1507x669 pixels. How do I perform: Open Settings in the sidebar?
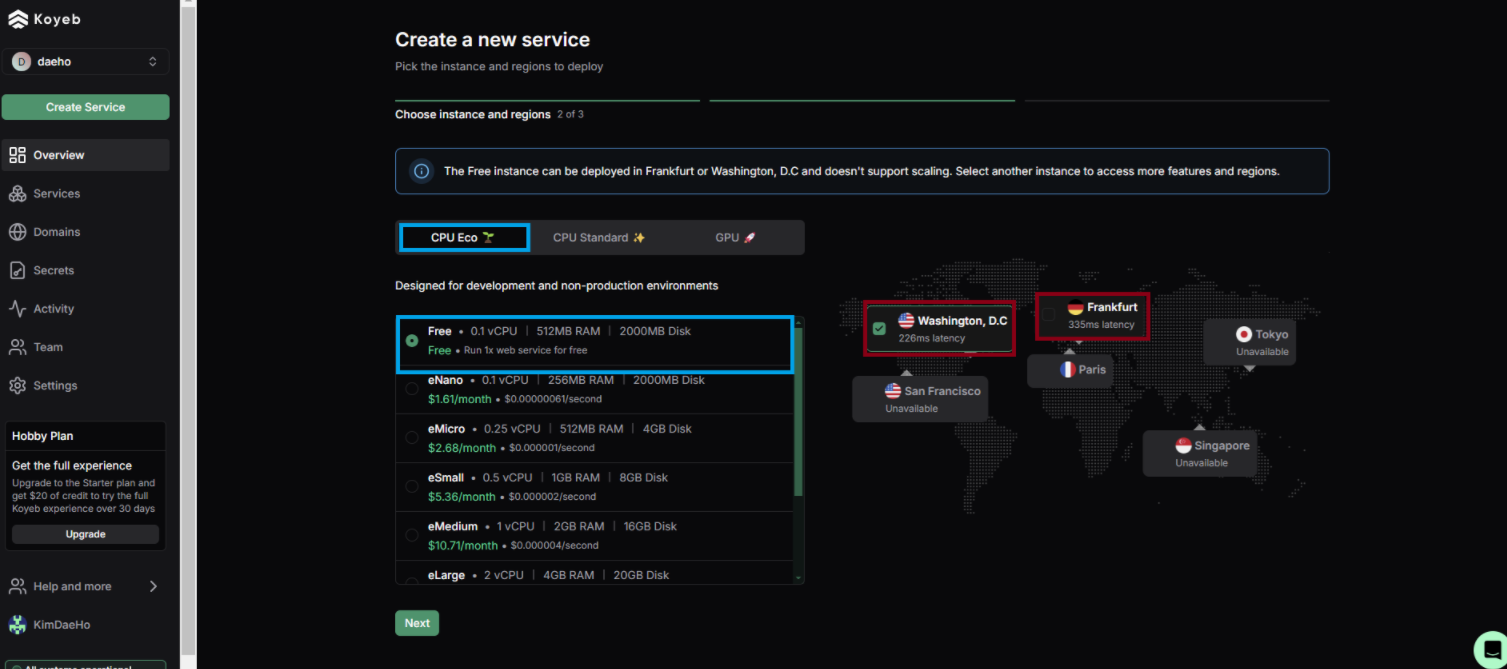[x=85, y=385]
